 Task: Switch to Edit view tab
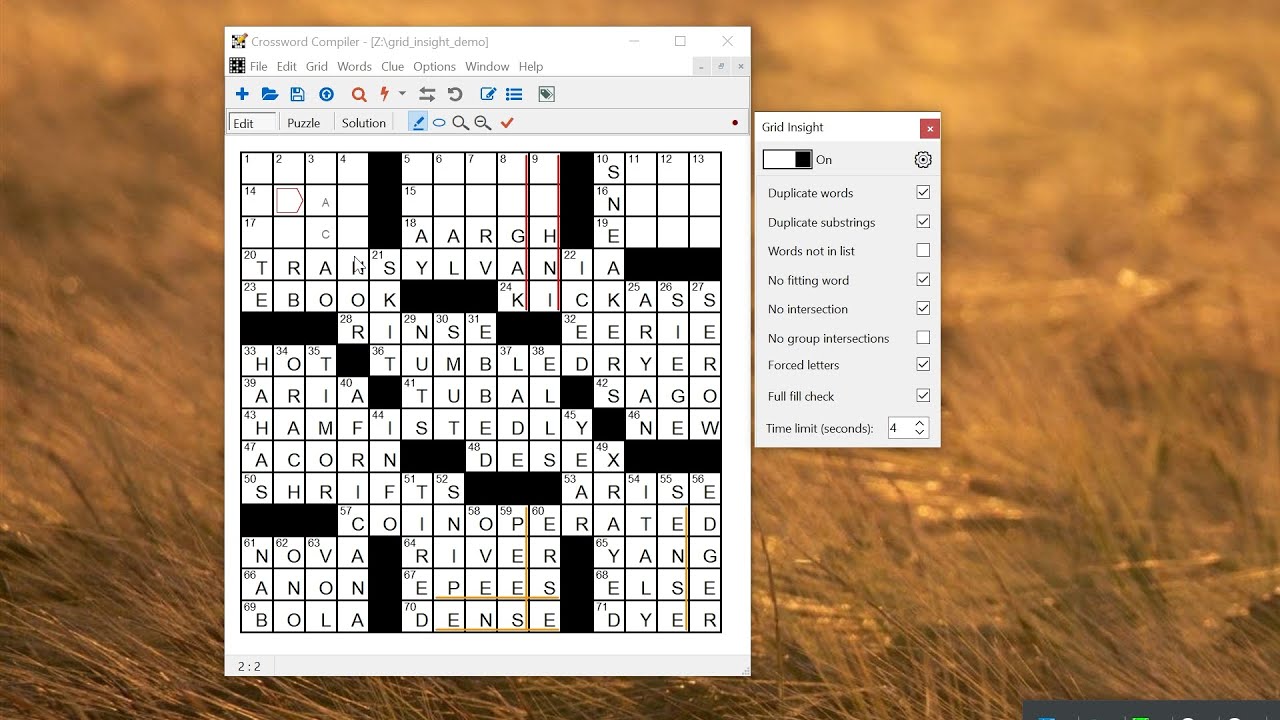[x=253, y=123]
